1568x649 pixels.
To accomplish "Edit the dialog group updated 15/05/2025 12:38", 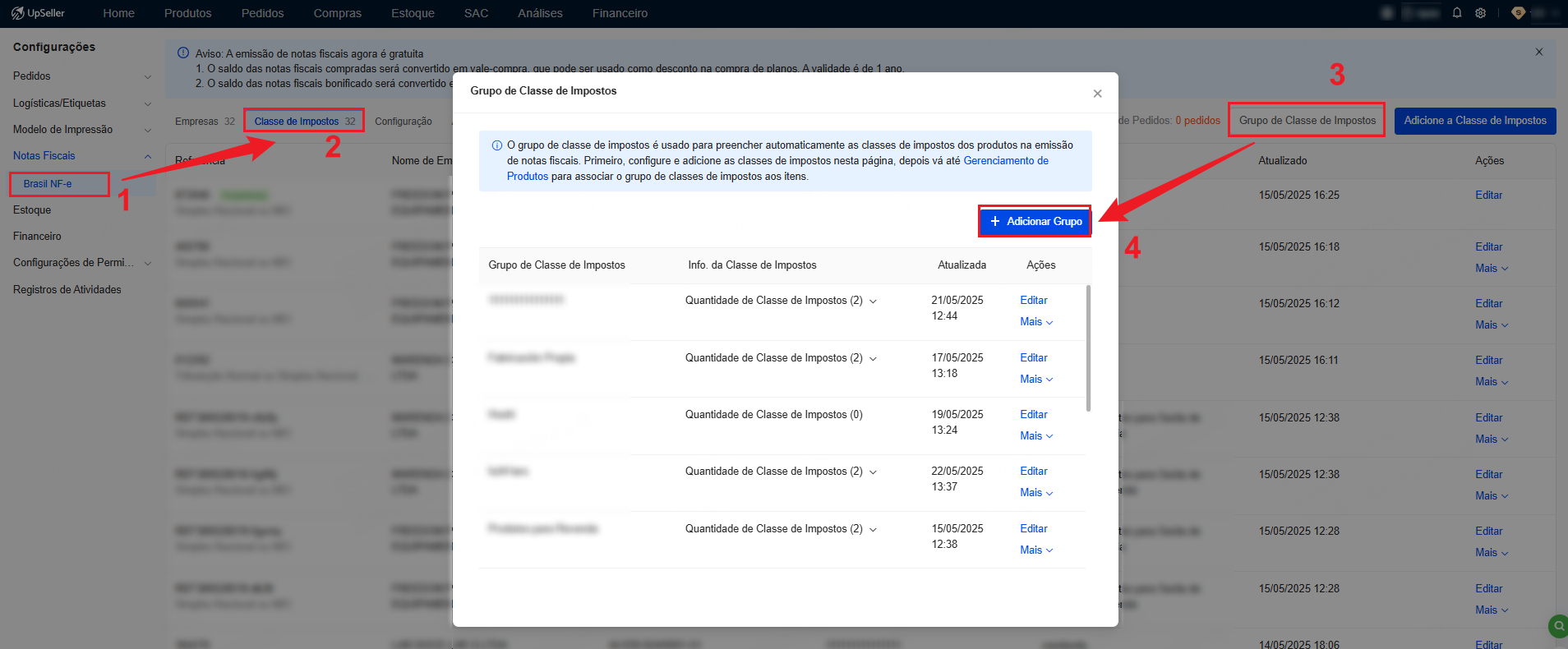I will click(x=1034, y=529).
